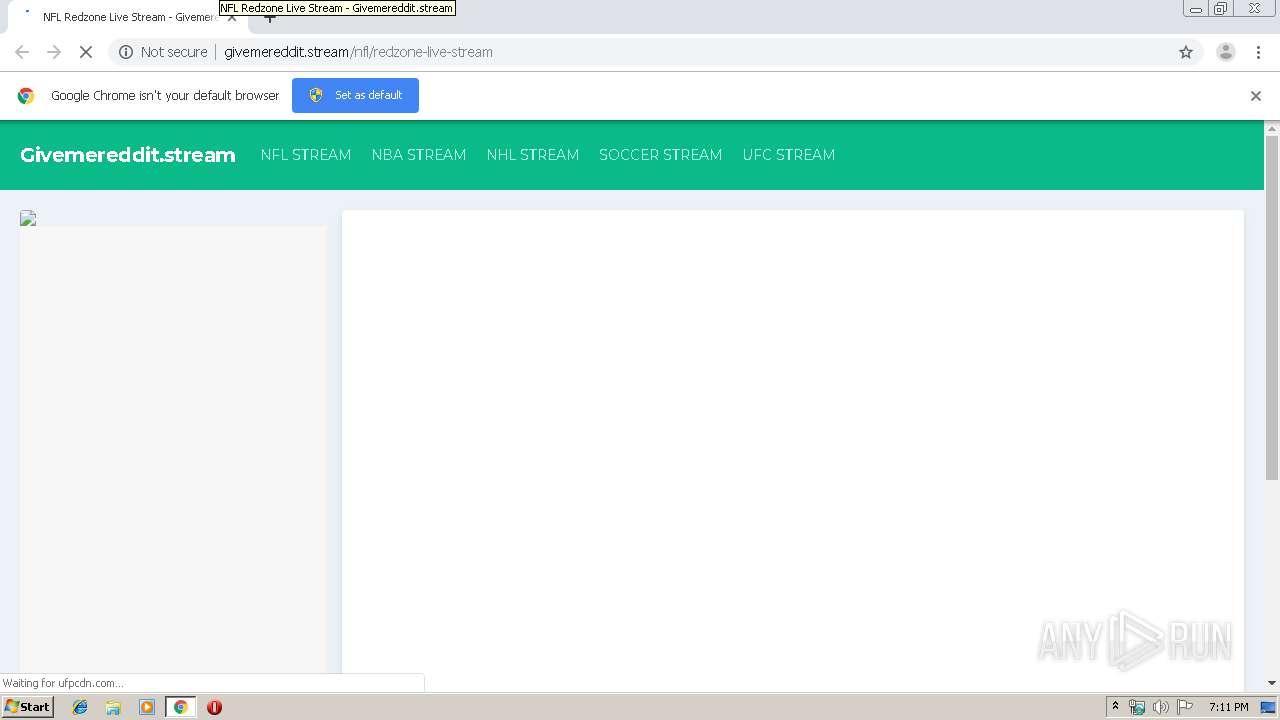Select the Chrome taskbar button
The width and height of the screenshot is (1280, 720).
(181, 707)
